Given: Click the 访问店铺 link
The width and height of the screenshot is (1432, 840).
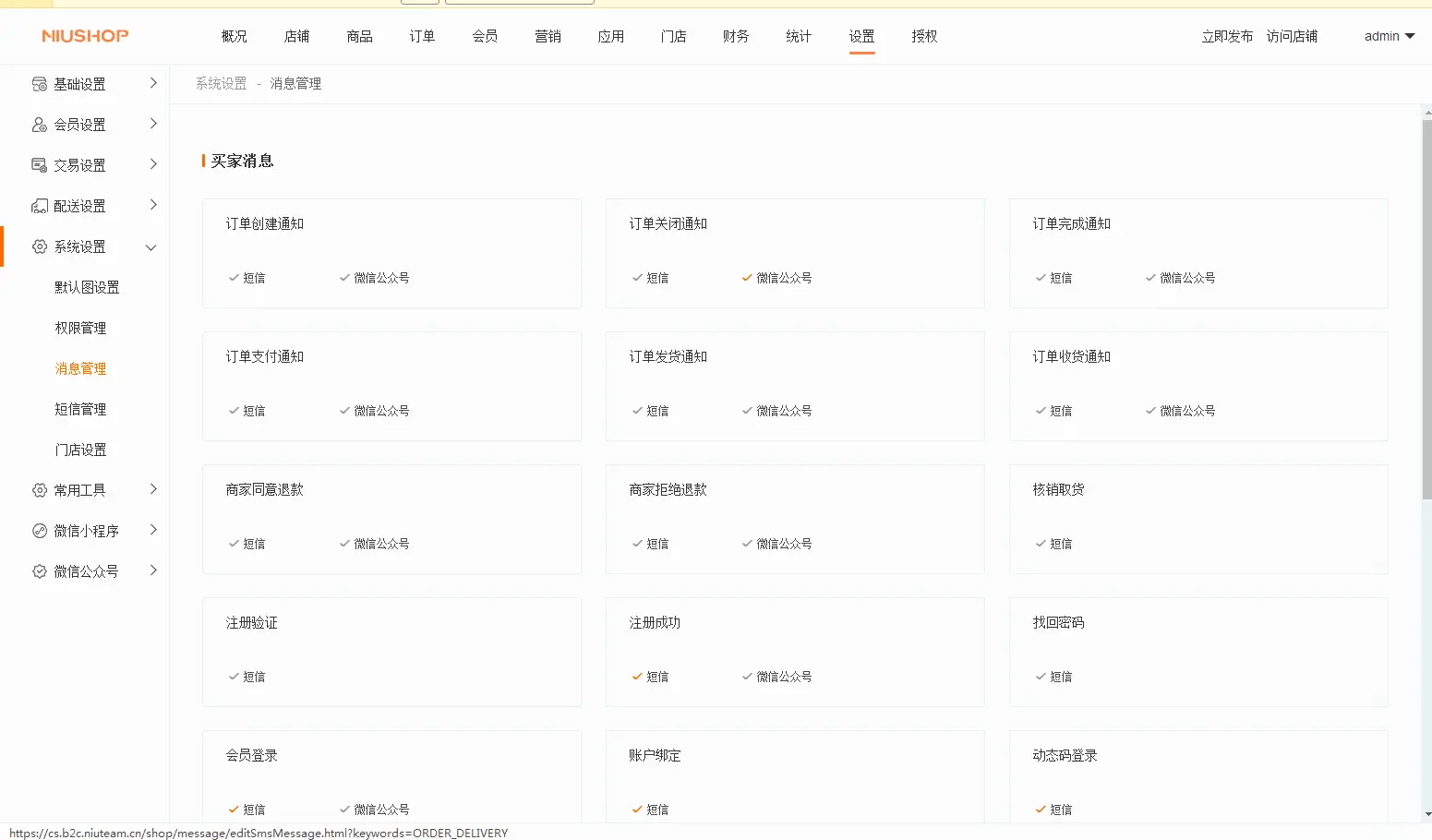Looking at the screenshot, I should [x=1292, y=36].
